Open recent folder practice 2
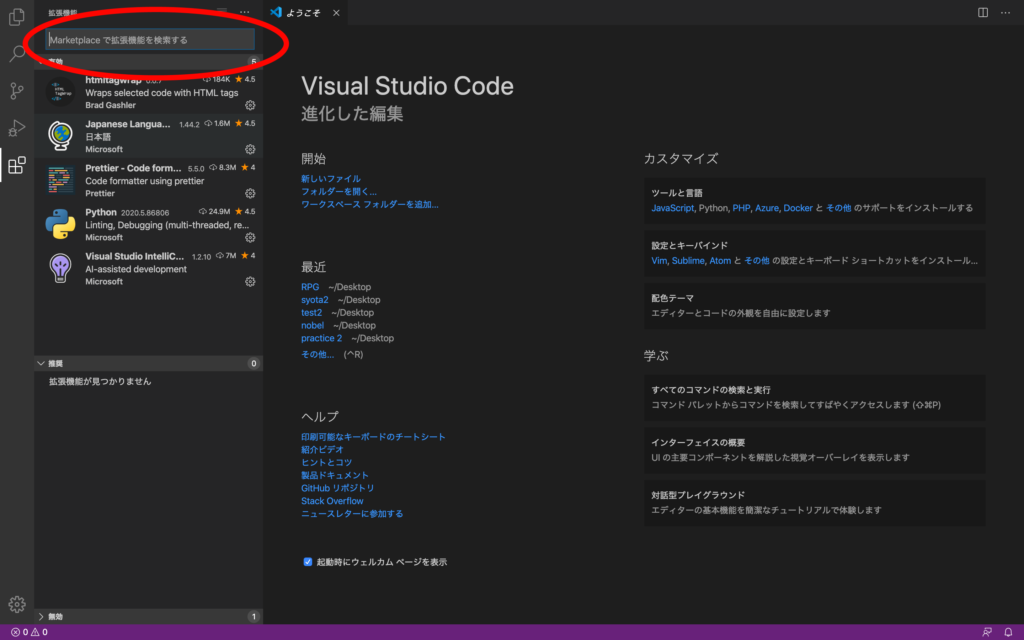Viewport: 1024px width, 640px height. click(x=321, y=338)
